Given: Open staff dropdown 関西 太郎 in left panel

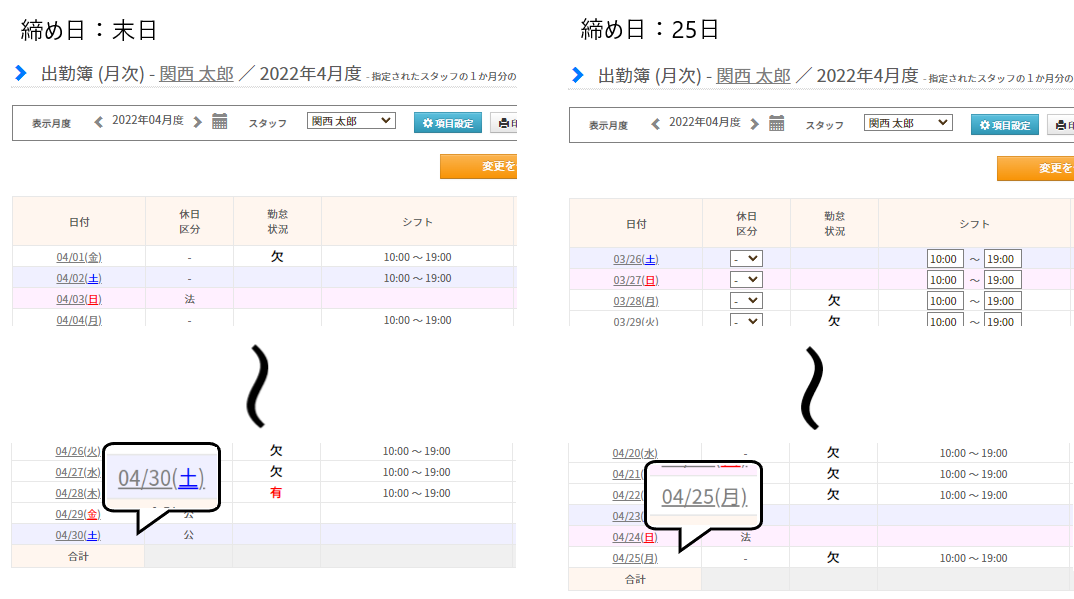Looking at the screenshot, I should (351, 121).
